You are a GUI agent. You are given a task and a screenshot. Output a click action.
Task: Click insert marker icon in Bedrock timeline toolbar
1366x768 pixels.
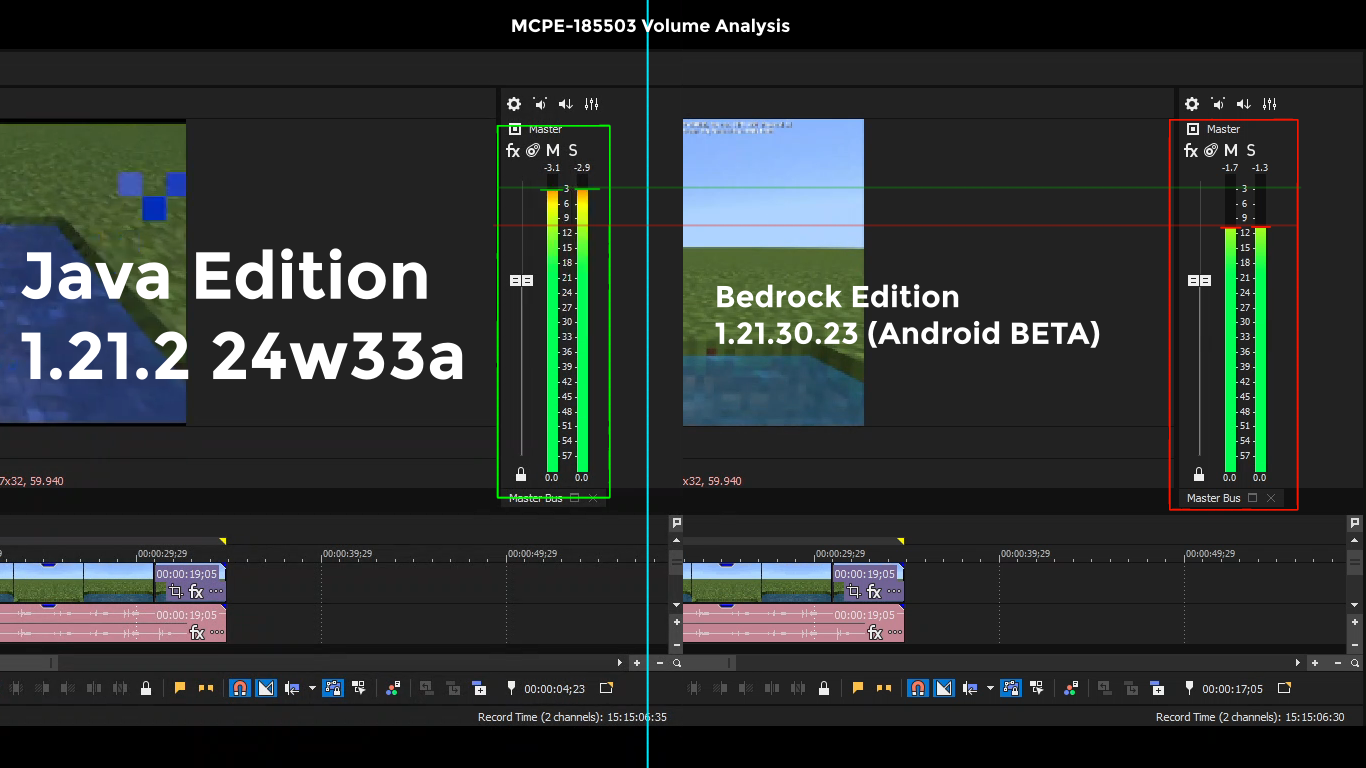click(x=1189, y=688)
